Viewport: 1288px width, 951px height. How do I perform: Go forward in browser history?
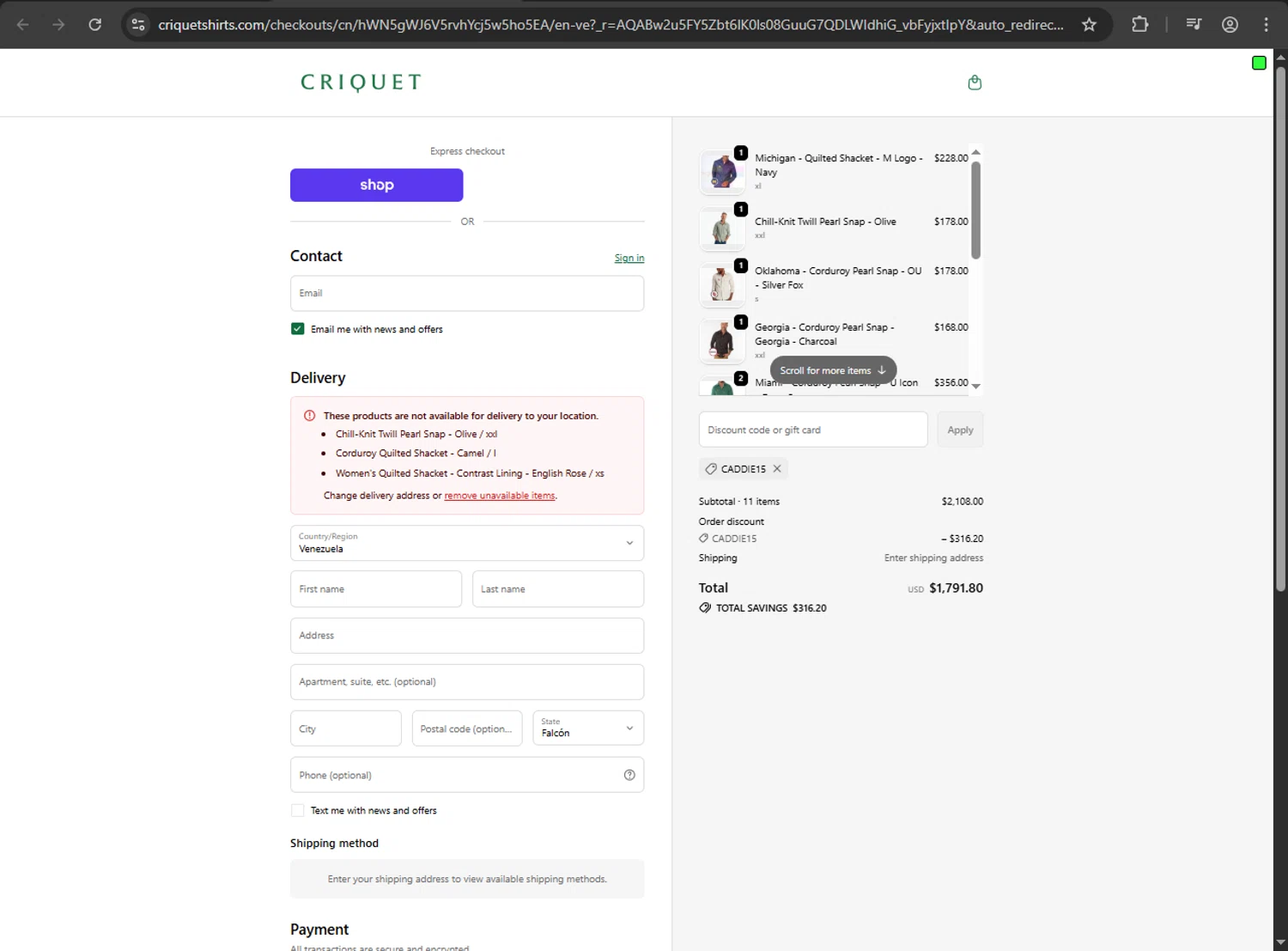58,24
